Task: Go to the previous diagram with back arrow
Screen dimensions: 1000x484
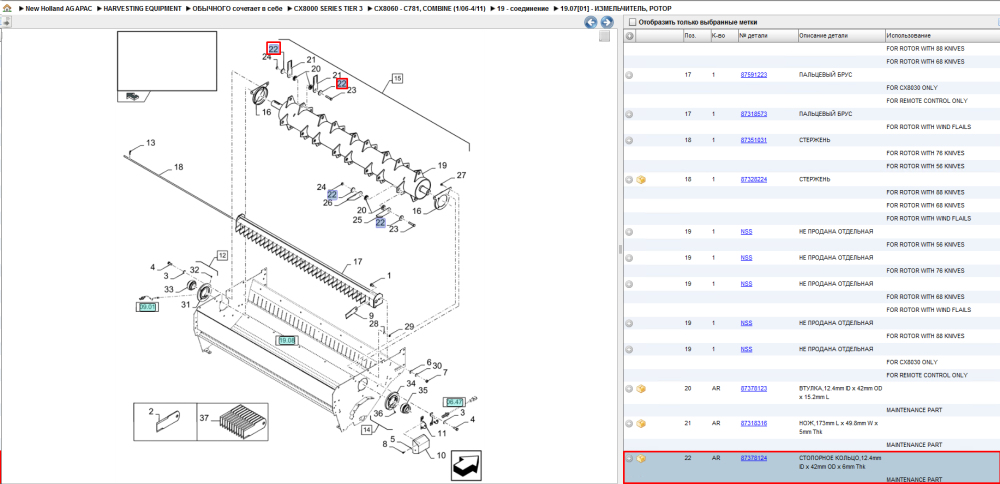Action: tap(591, 22)
